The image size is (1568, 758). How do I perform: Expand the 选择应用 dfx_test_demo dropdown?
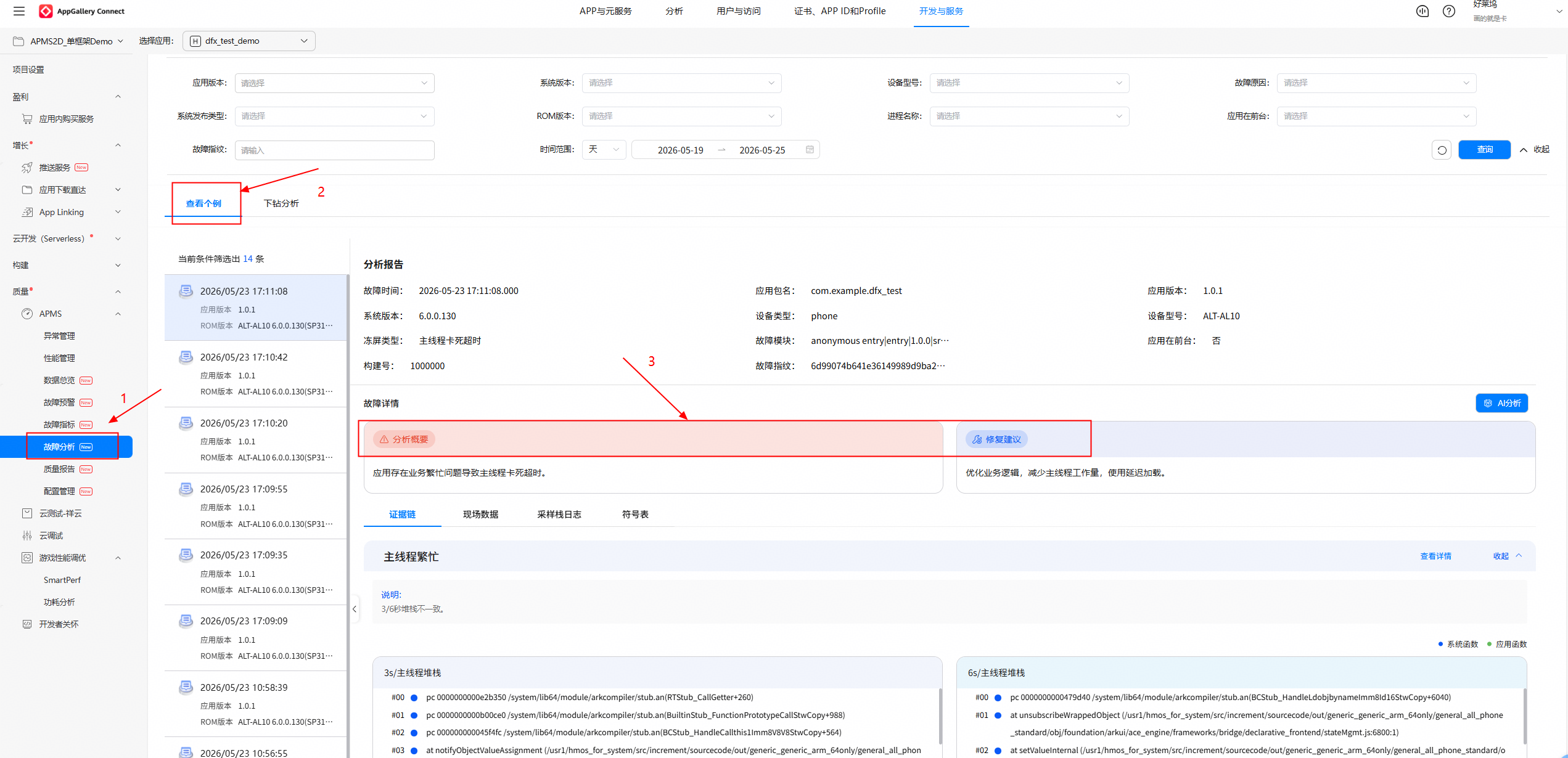pyautogui.click(x=249, y=41)
